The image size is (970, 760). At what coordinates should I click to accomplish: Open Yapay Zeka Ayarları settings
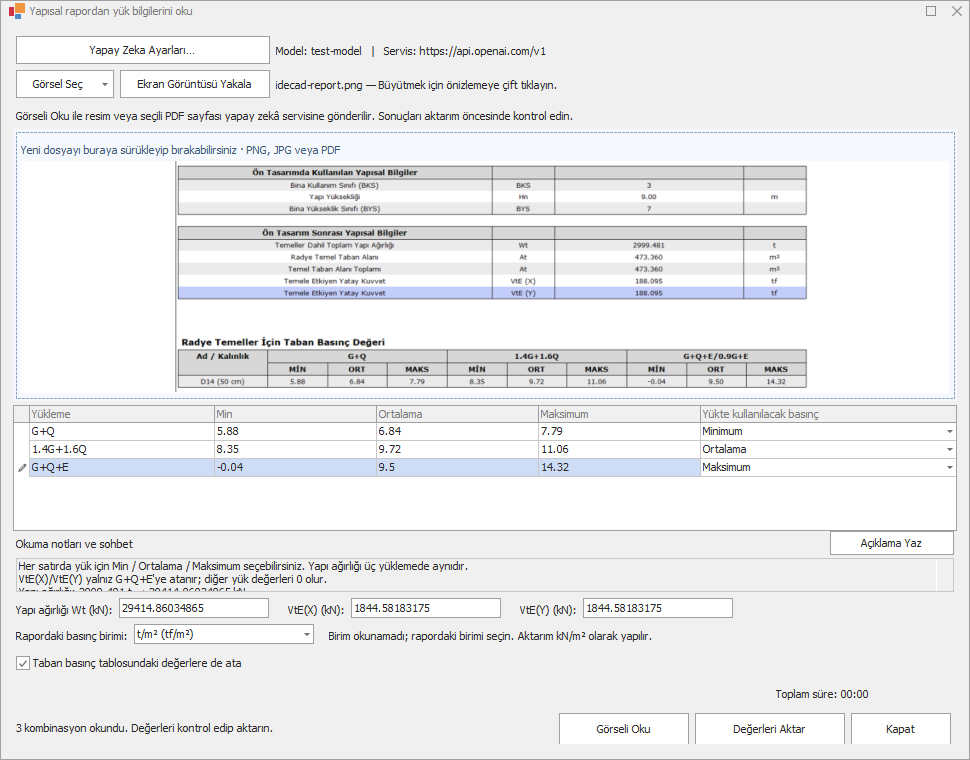(x=142, y=50)
